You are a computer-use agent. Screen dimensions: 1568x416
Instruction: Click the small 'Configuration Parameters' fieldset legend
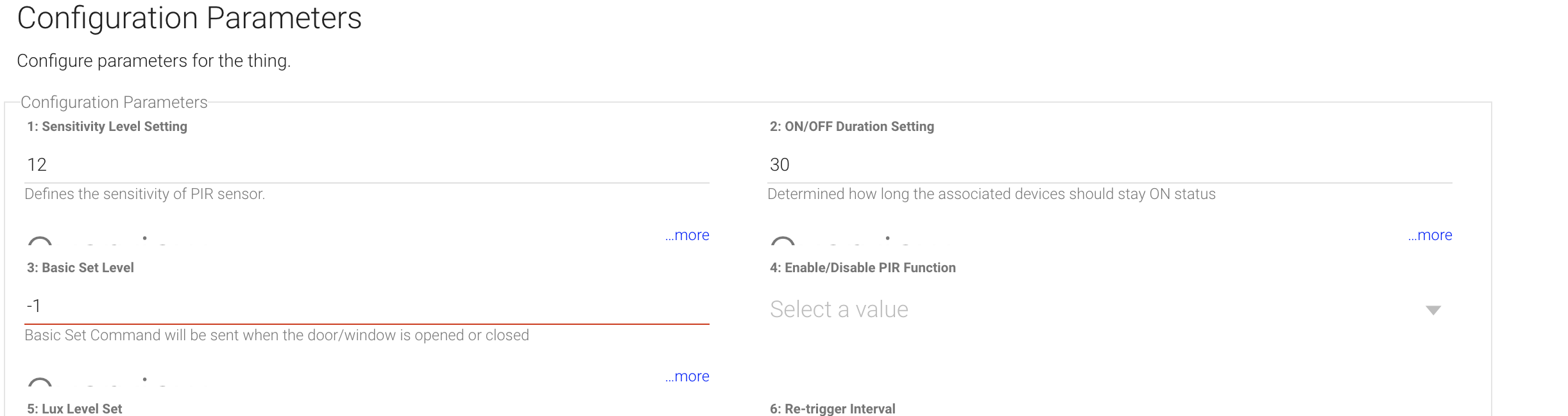click(x=114, y=102)
